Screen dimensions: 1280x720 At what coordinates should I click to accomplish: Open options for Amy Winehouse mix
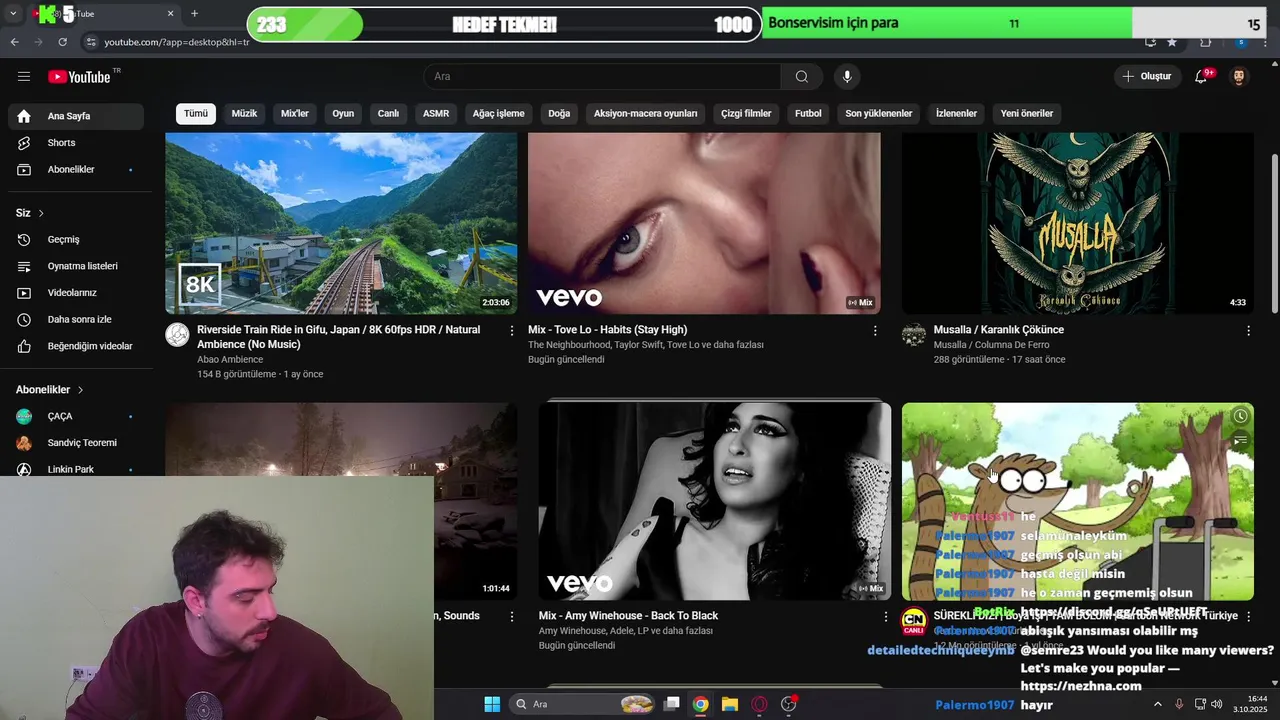[x=885, y=617]
